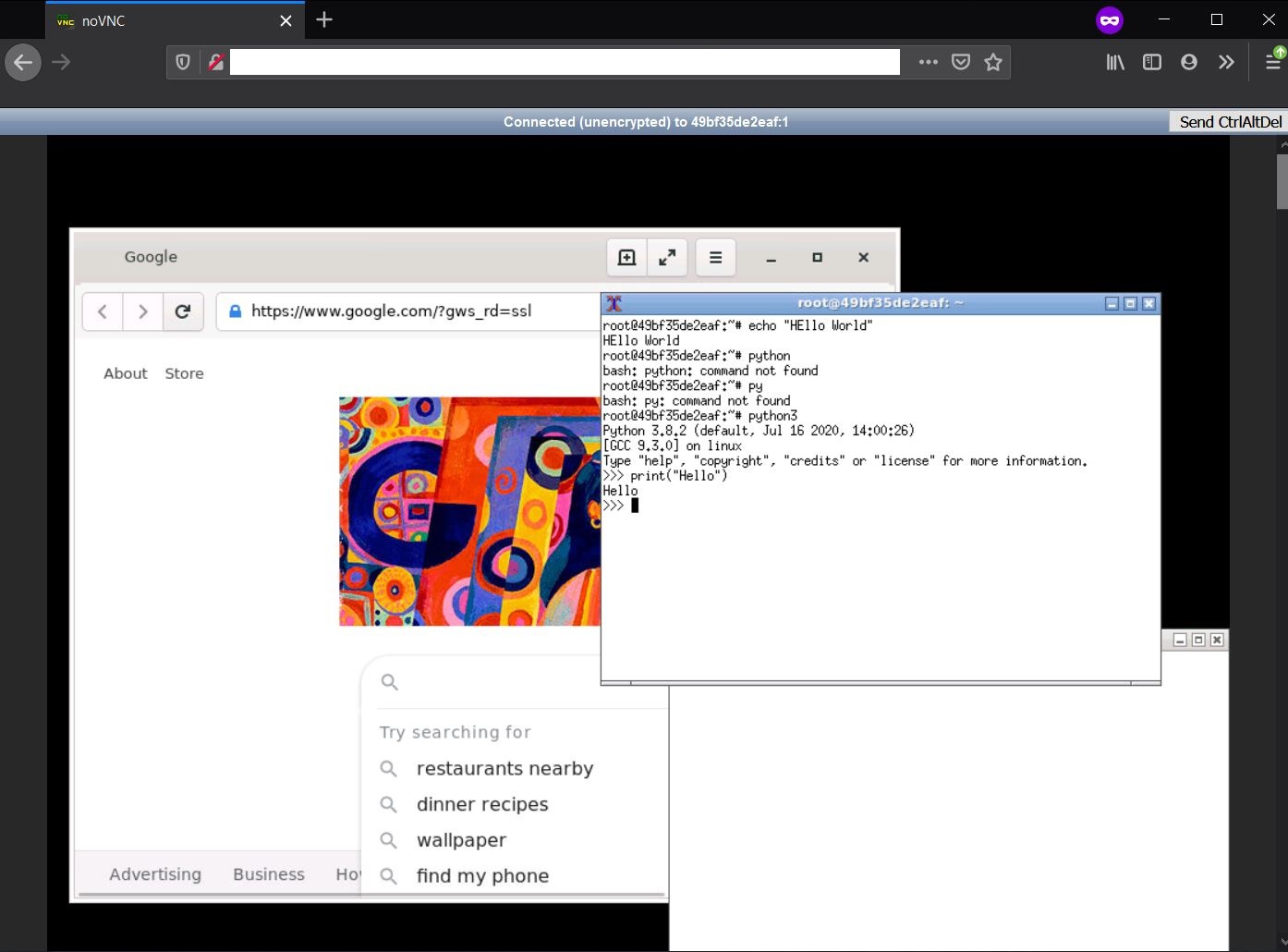Maximize the Google browser window
The height and width of the screenshot is (952, 1288).
click(817, 258)
